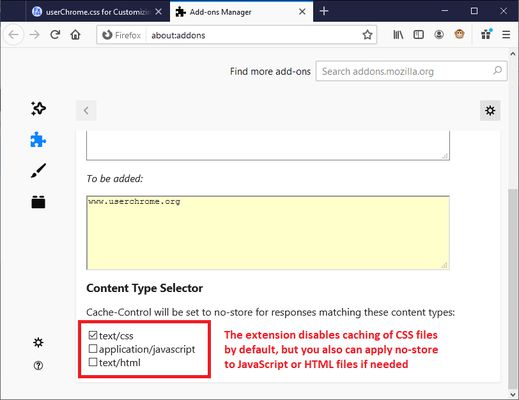Screen dimensions: 519x400
Task: Click inside the yellow To be added textarea
Action: (x=268, y=232)
